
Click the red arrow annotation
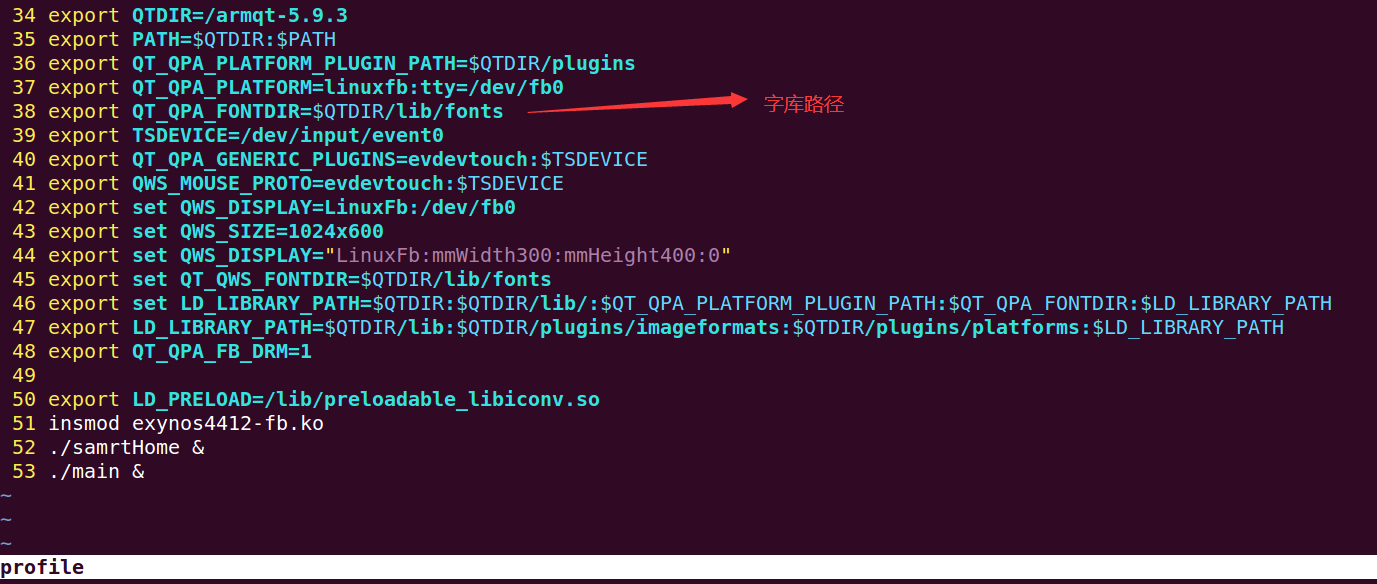[637, 104]
